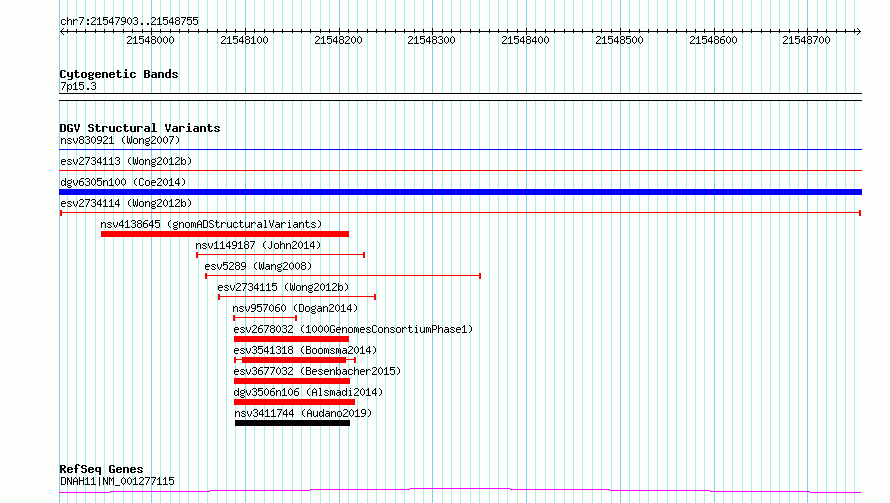Click the red esv3541318 variant bar
Image resolution: width=890 pixels, height=503 pixels.
(295, 360)
